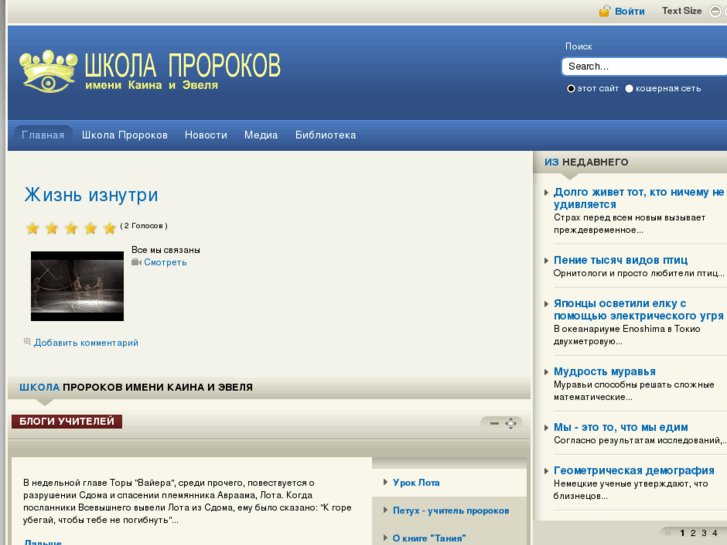Open Японцы осветили елку article
727x545 pixels.
pos(638,309)
